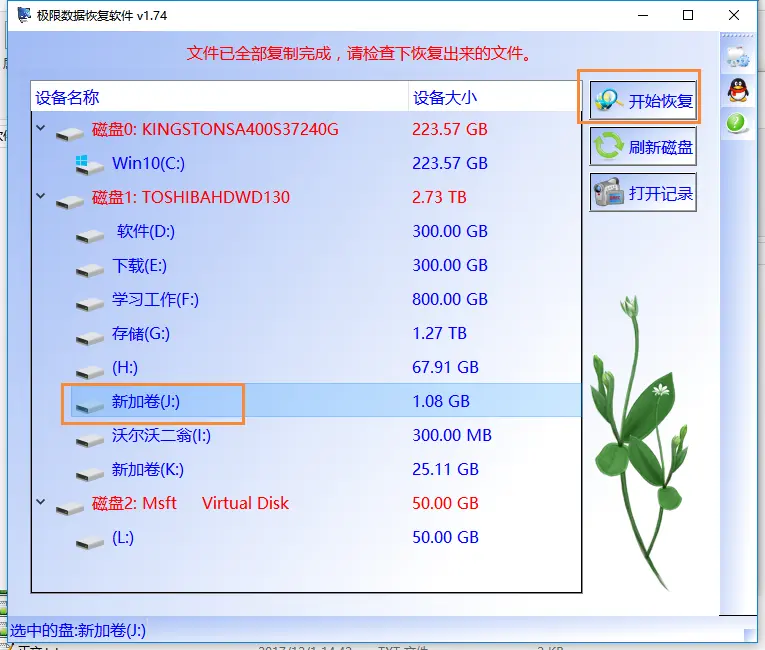
Task: Select the 磁盘0: KINGSTONSA400S37240G row
Action: tap(306, 129)
